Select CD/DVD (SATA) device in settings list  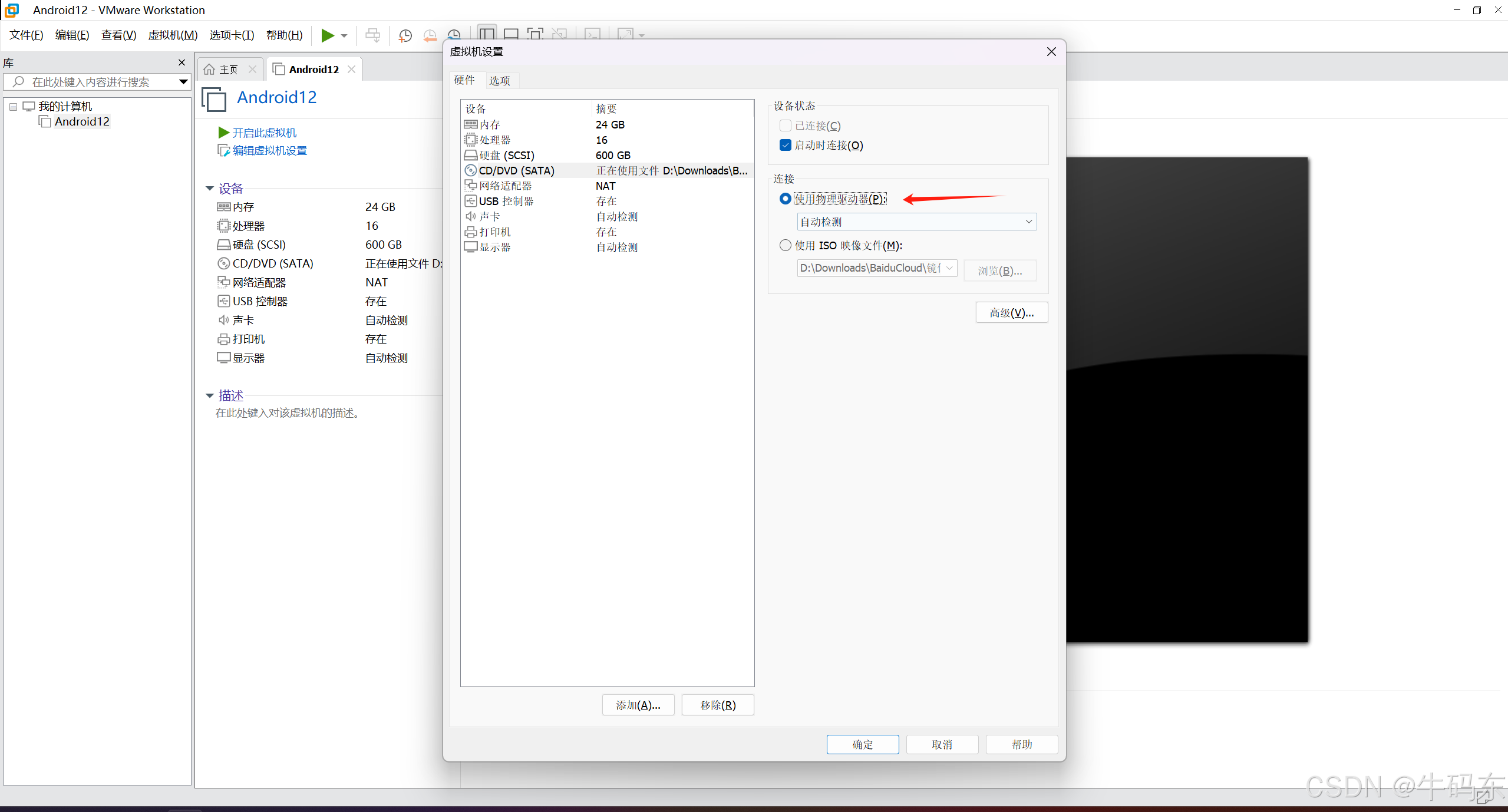coord(516,171)
